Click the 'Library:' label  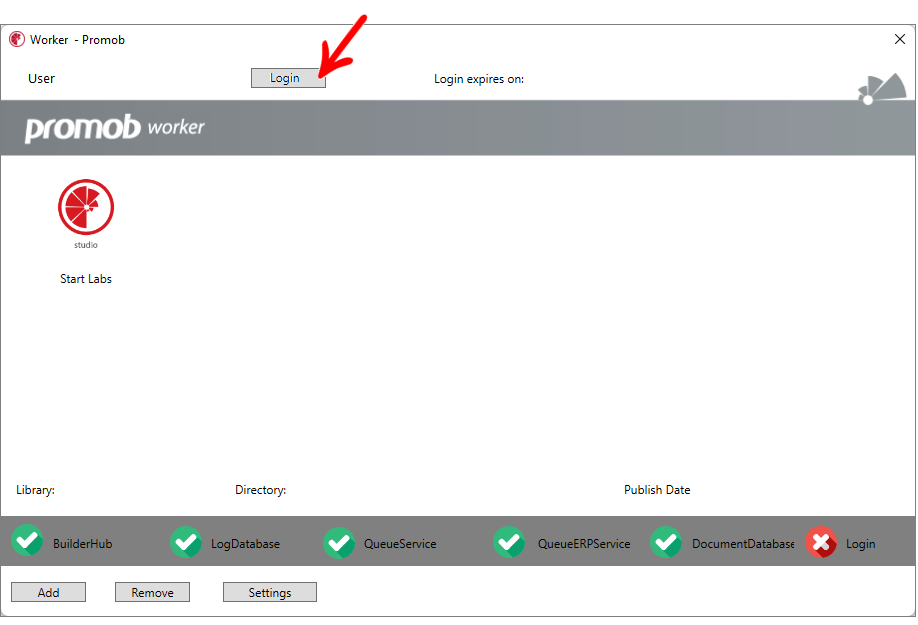pyautogui.click(x=36, y=490)
